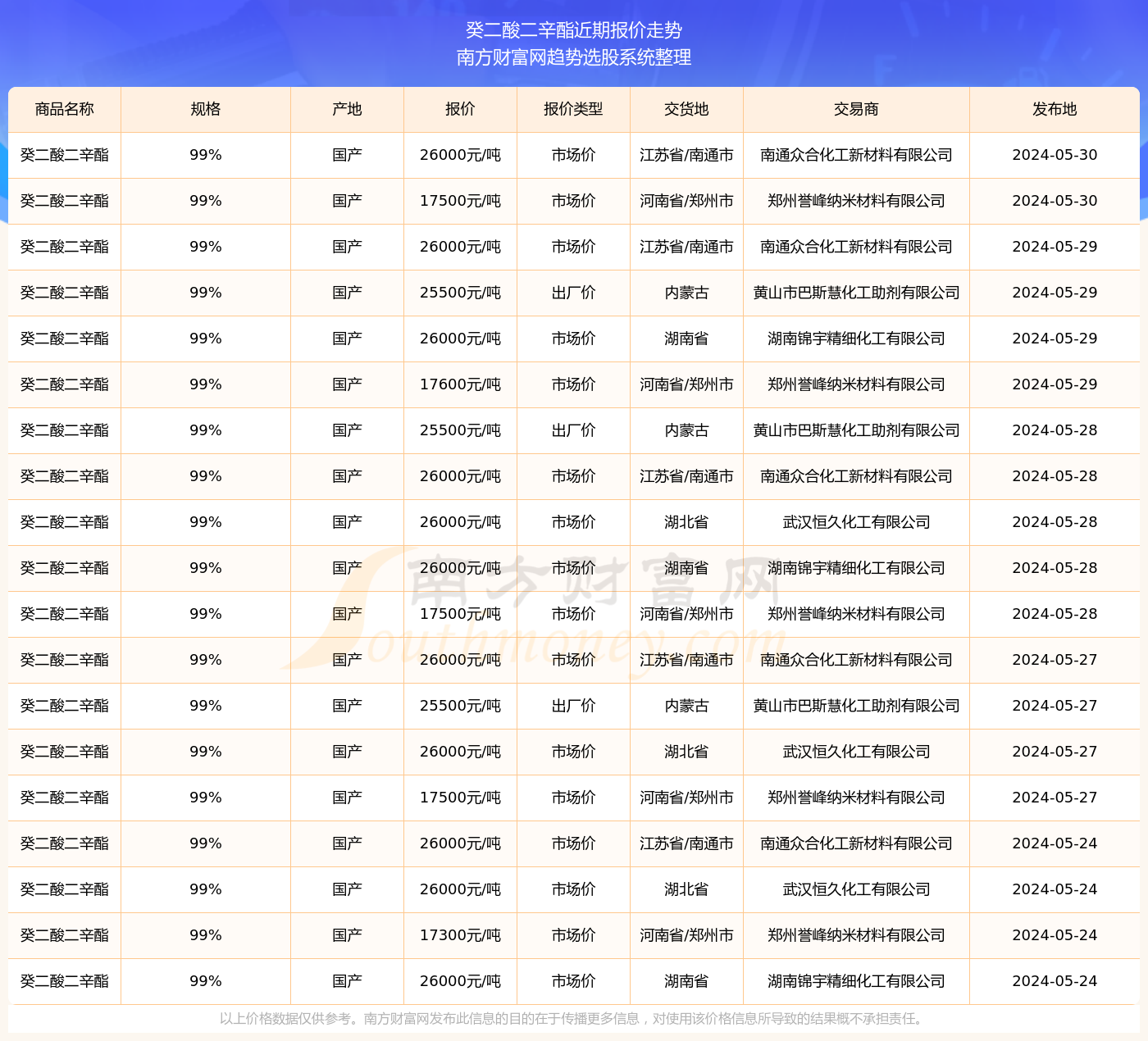Click 湖南锦宇精细化工有限公司 in the 2024-05-28 row
Screen dimensions: 1148x1041
coord(856,568)
